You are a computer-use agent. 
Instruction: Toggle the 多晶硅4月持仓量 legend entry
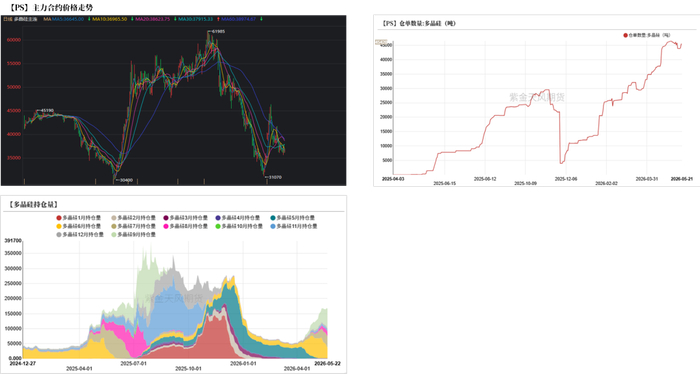pos(238,218)
